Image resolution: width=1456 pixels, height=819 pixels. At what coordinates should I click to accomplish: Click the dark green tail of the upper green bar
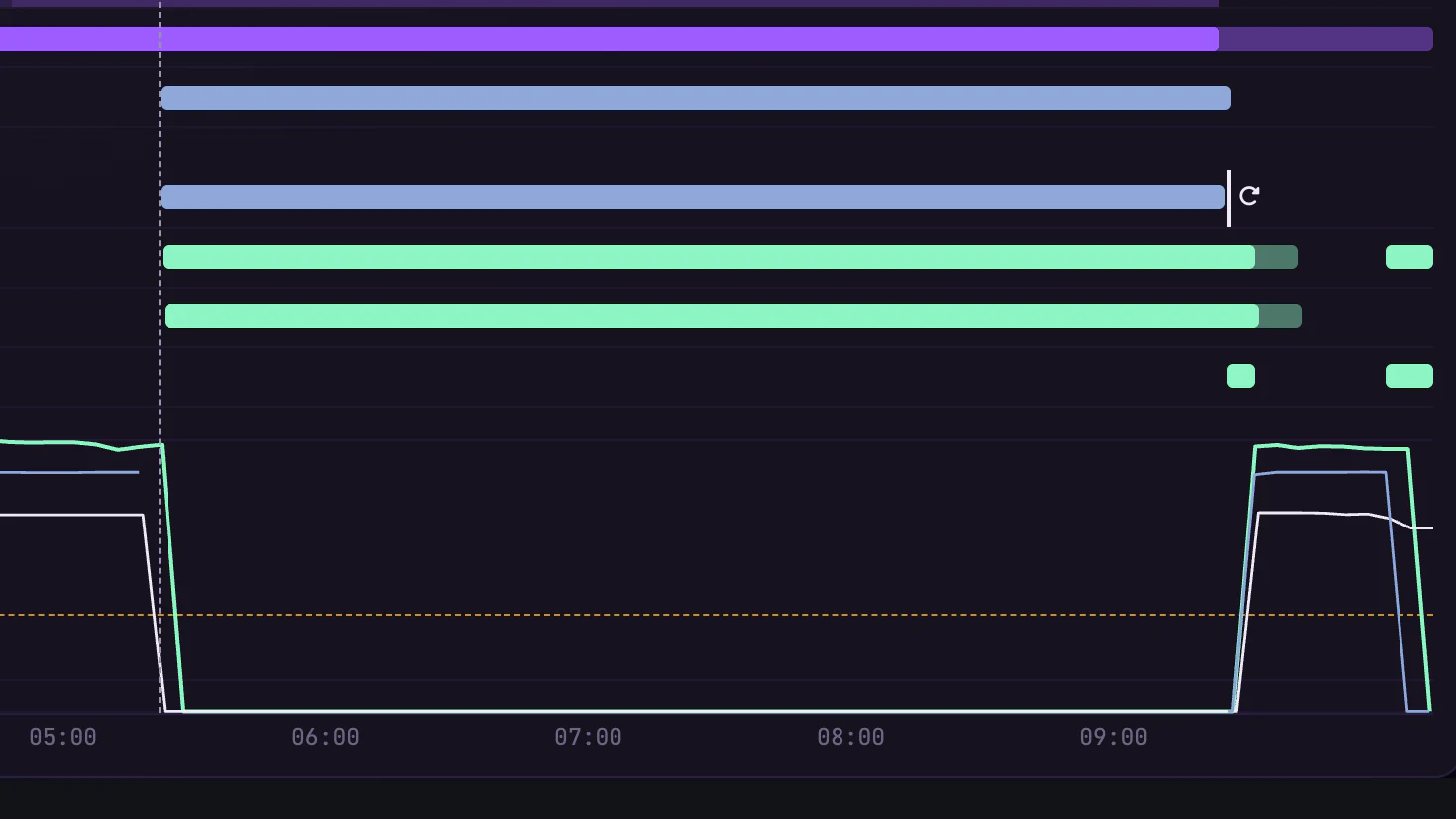coord(1277,257)
